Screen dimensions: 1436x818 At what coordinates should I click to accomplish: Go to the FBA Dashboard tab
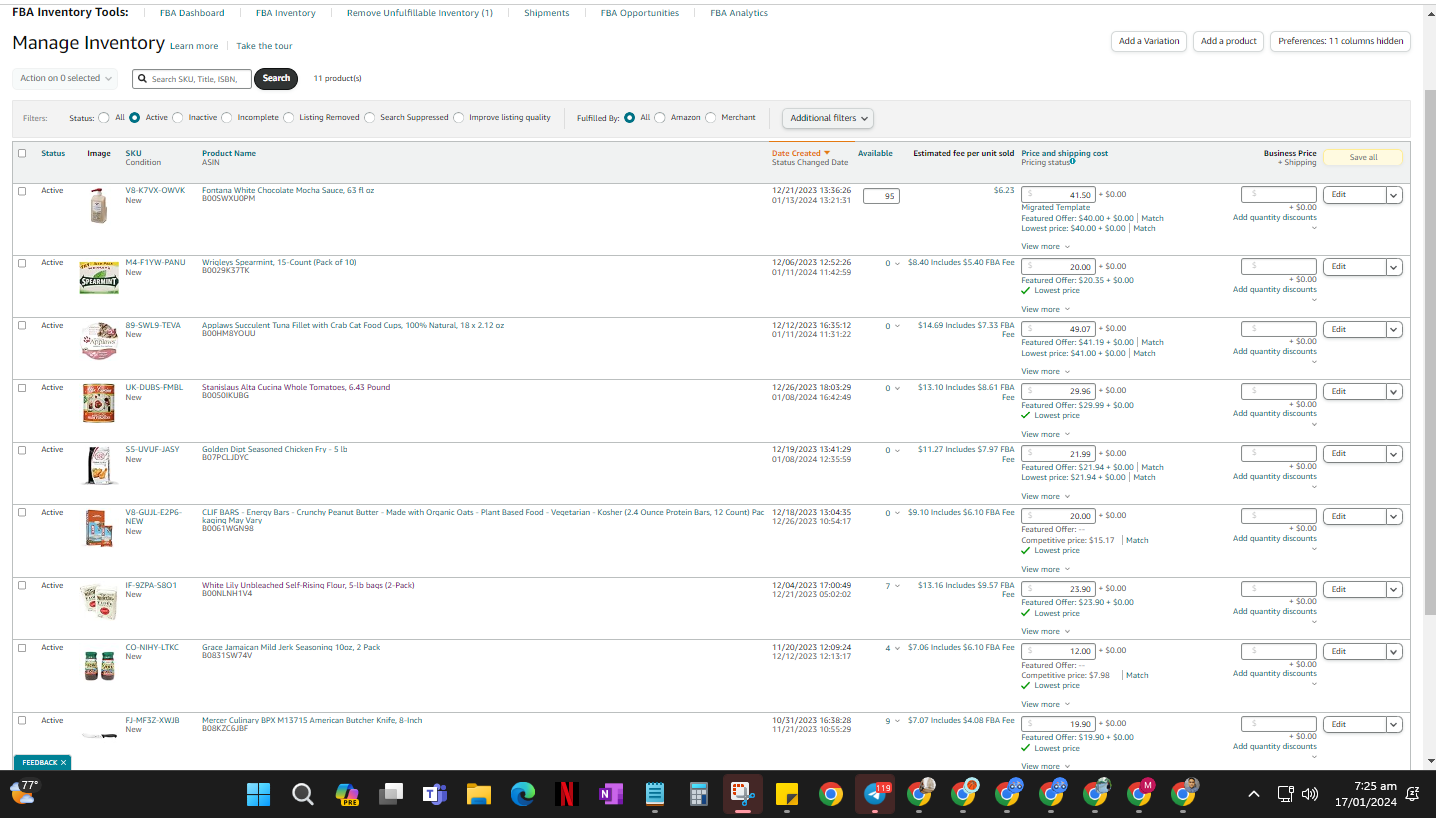click(x=192, y=13)
